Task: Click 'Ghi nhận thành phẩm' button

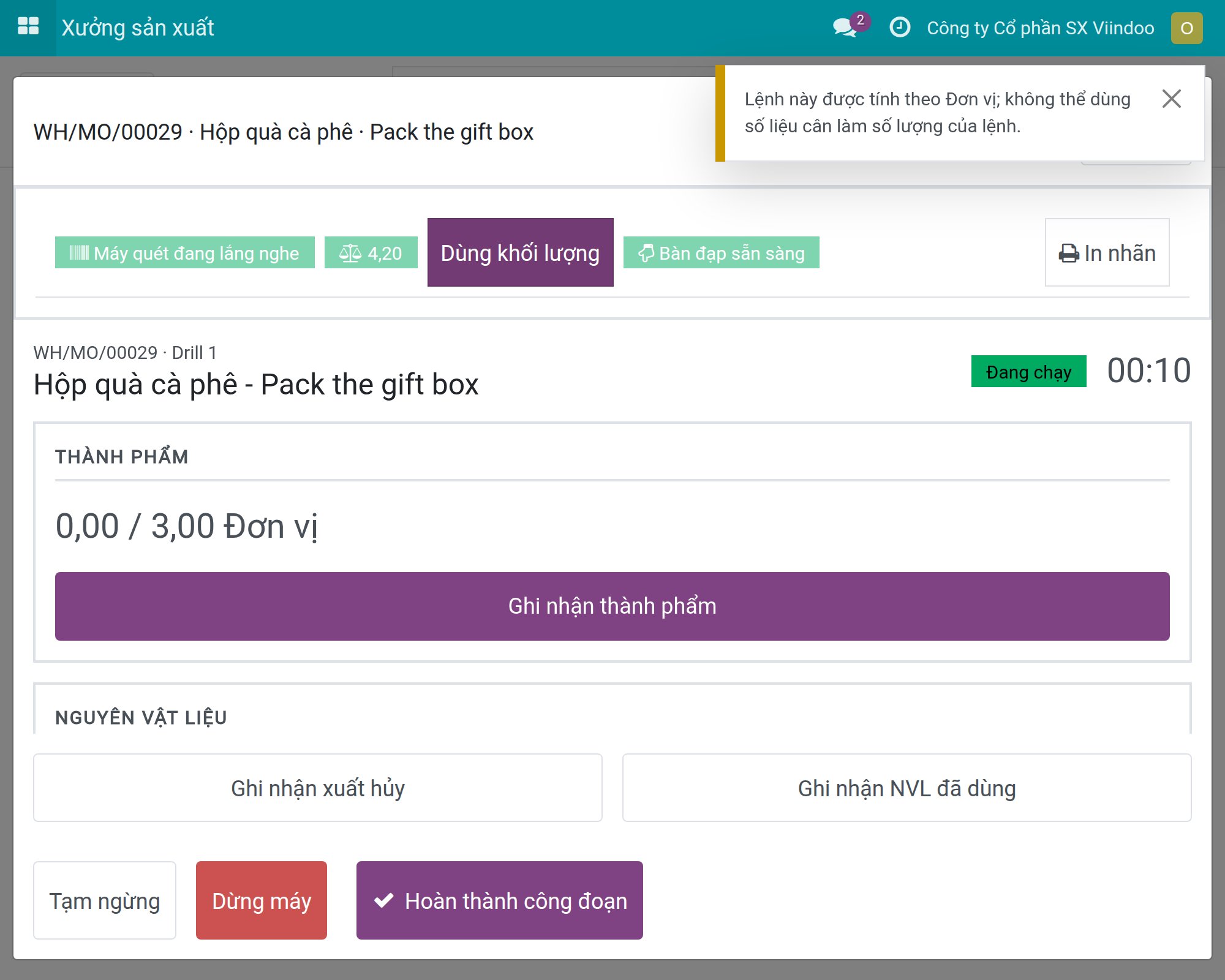Action: click(x=612, y=606)
